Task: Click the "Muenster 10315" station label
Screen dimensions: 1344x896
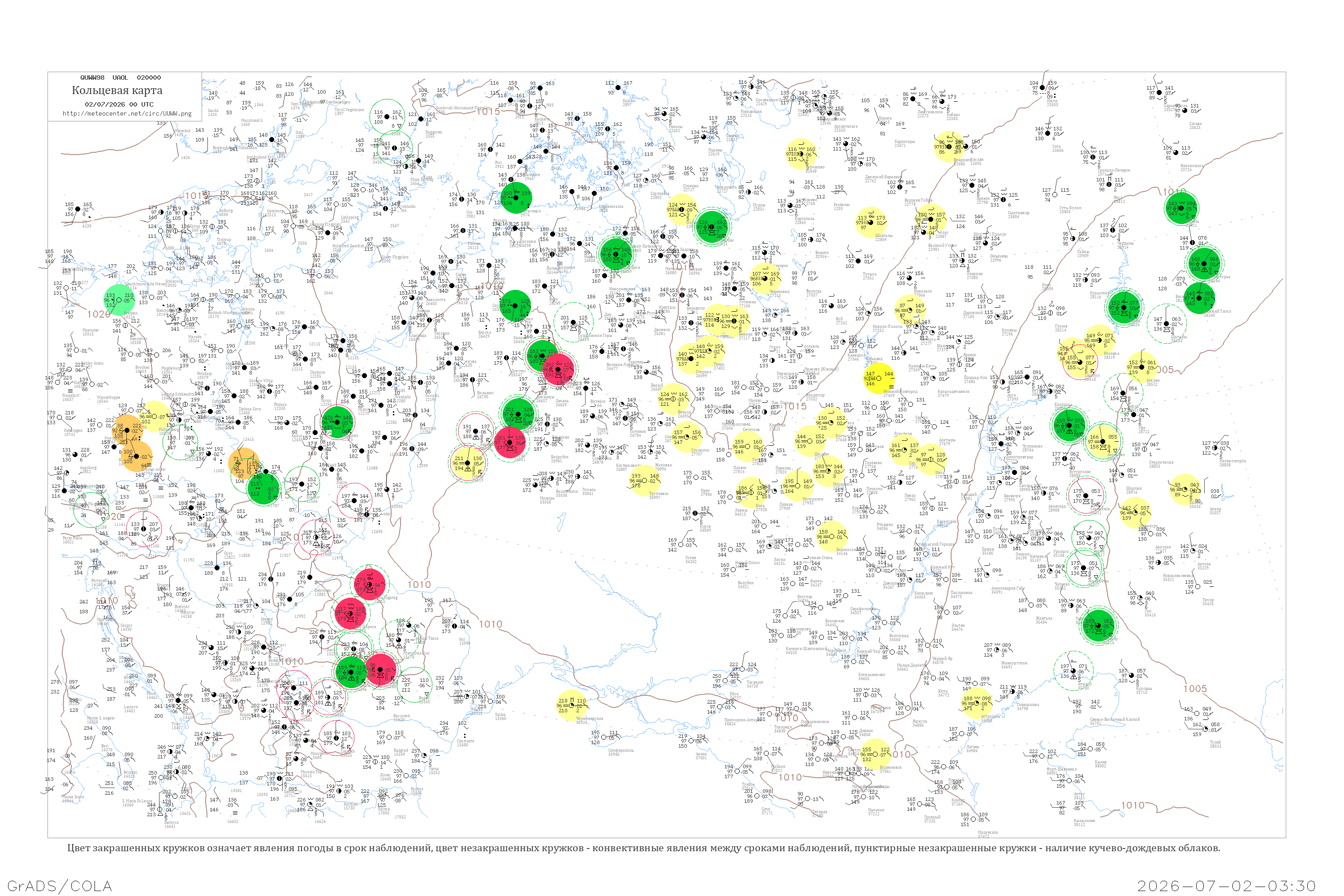Action: click(91, 332)
